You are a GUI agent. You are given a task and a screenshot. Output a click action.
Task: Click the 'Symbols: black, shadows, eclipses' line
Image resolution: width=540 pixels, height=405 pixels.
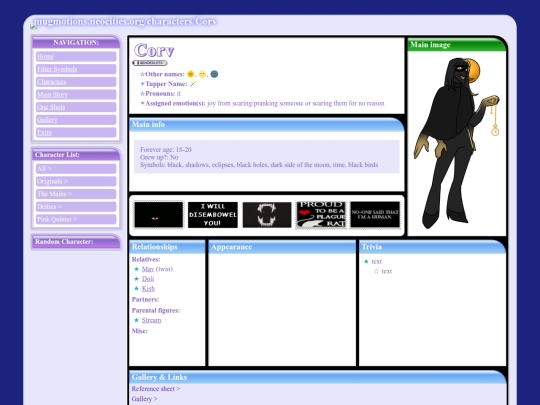click(259, 165)
